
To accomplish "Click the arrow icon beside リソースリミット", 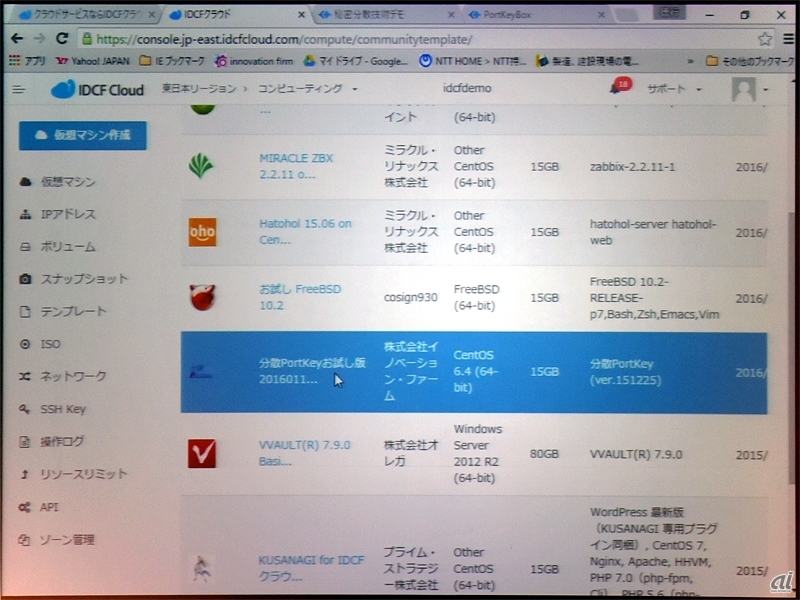I will (24, 474).
